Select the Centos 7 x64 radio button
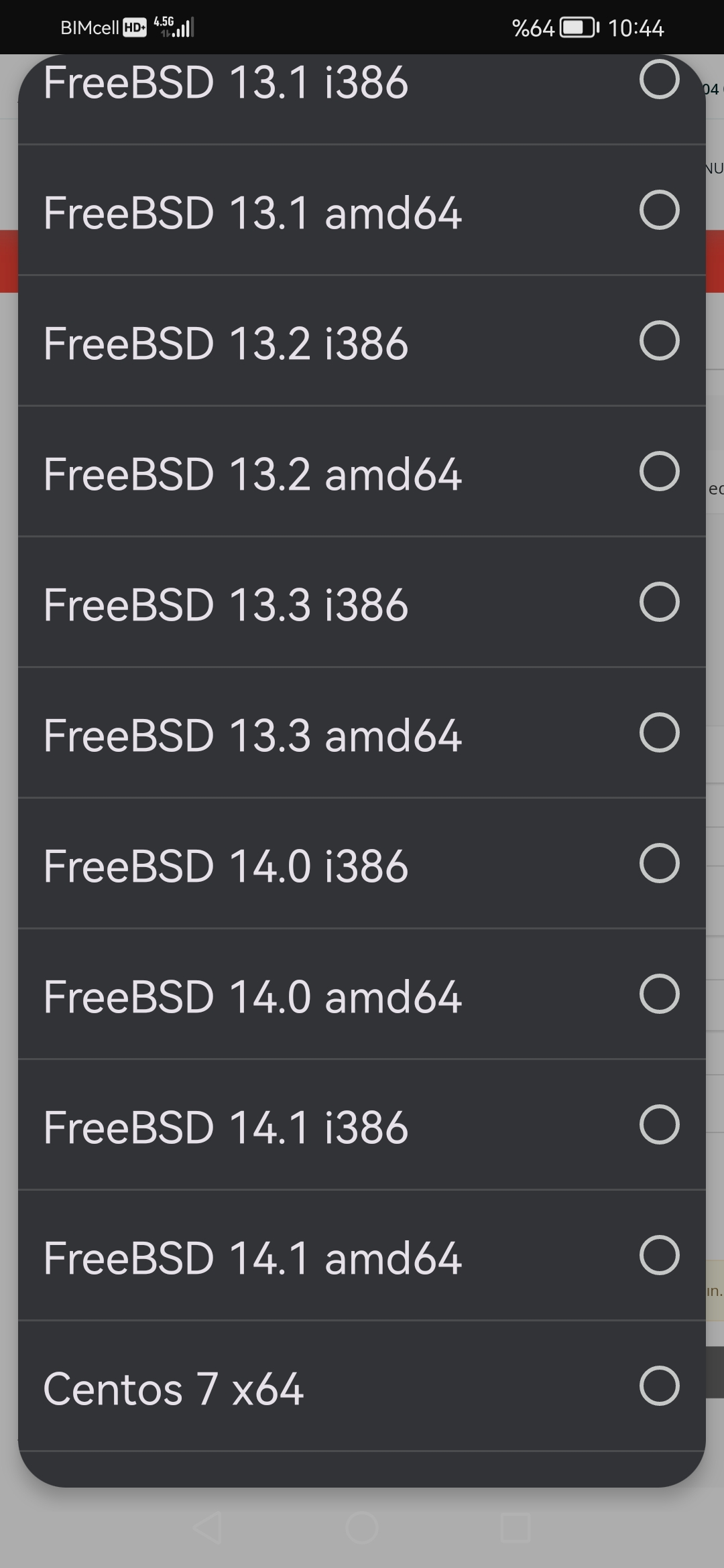Image resolution: width=724 pixels, height=1568 pixels. point(660,1386)
